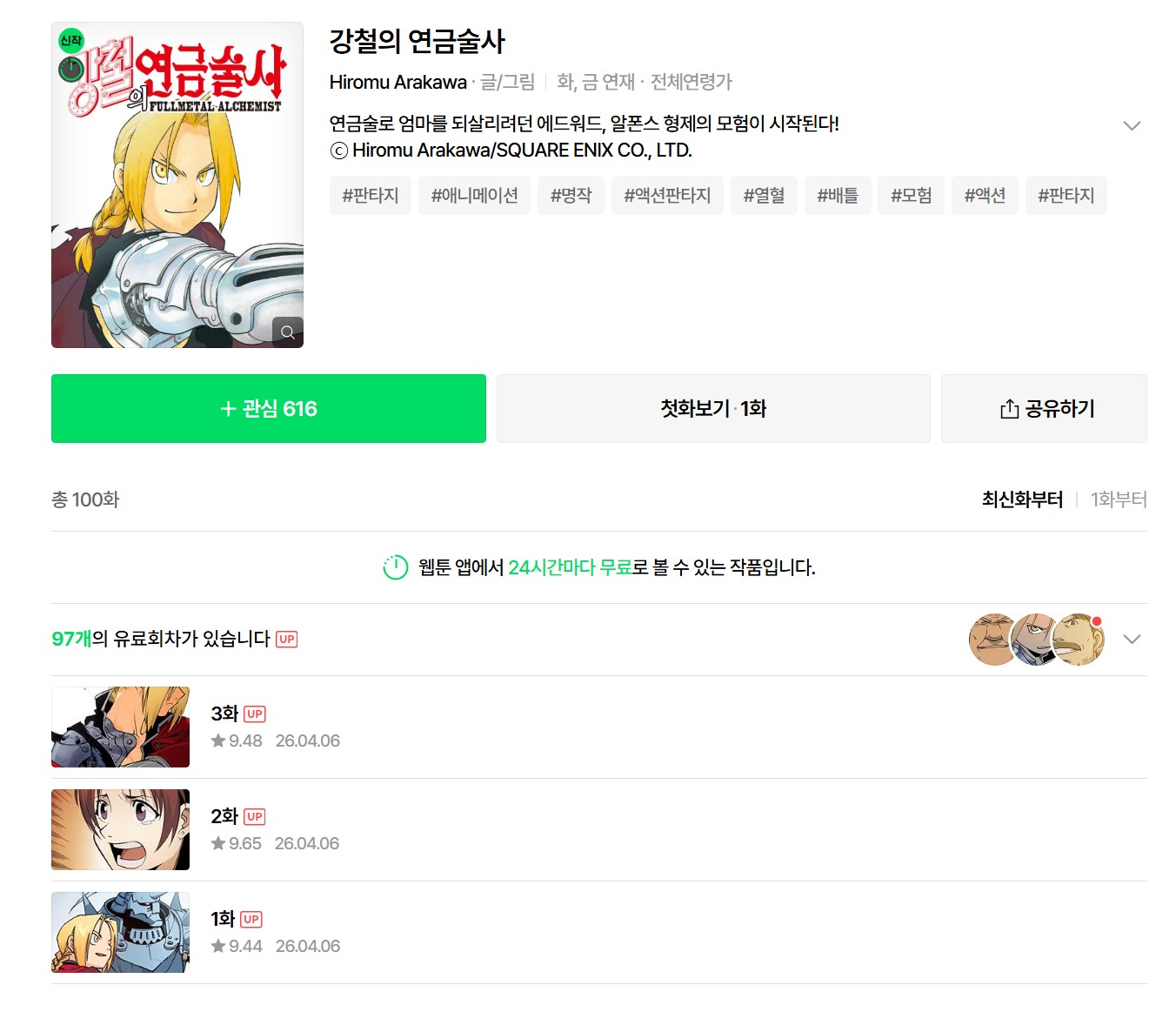Click the UP badge next to 3화

point(254,714)
